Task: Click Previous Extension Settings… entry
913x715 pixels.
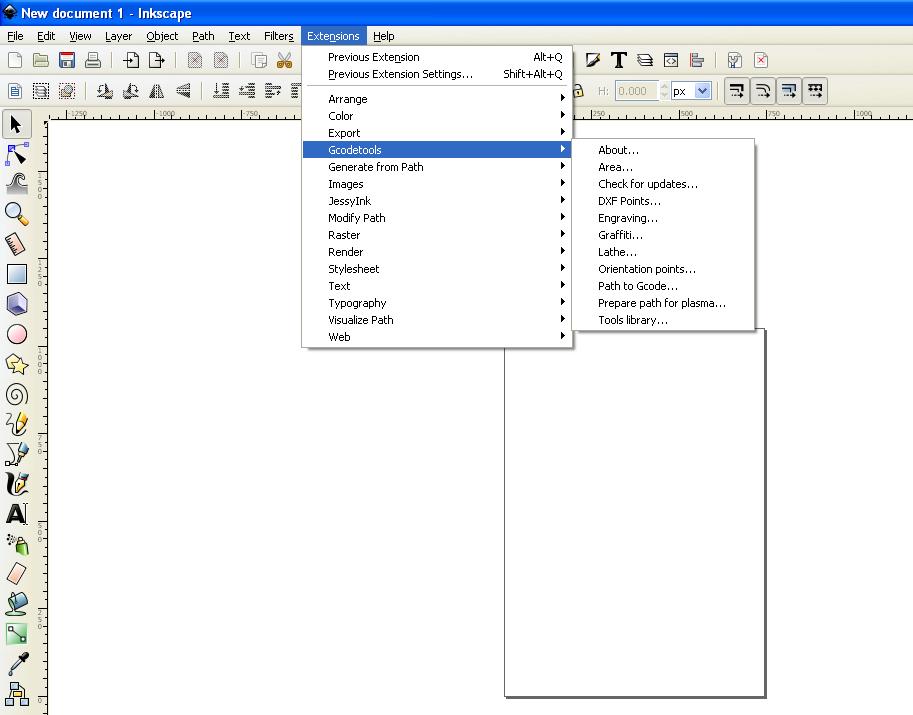Action: click(x=437, y=74)
